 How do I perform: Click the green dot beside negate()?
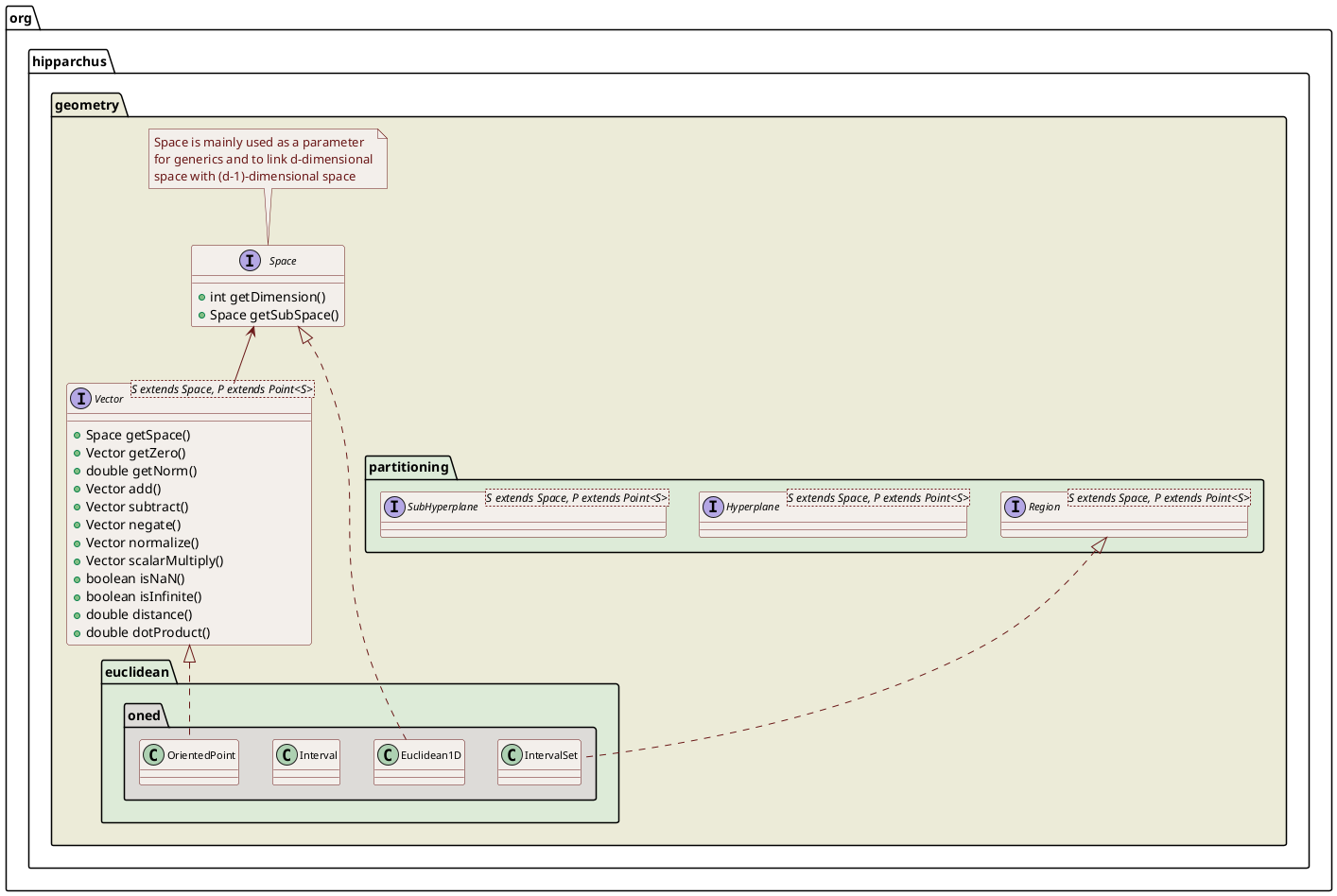pyautogui.click(x=77, y=526)
